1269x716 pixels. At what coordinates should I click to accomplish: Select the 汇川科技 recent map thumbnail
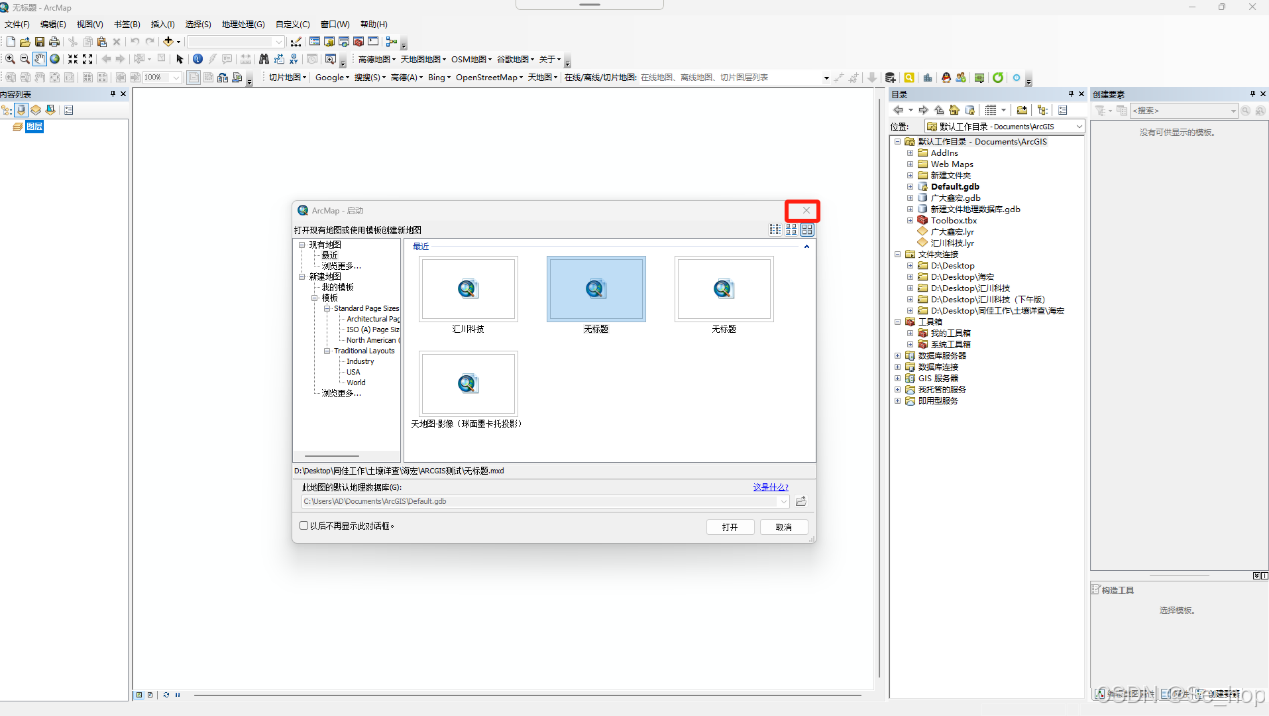(468, 289)
